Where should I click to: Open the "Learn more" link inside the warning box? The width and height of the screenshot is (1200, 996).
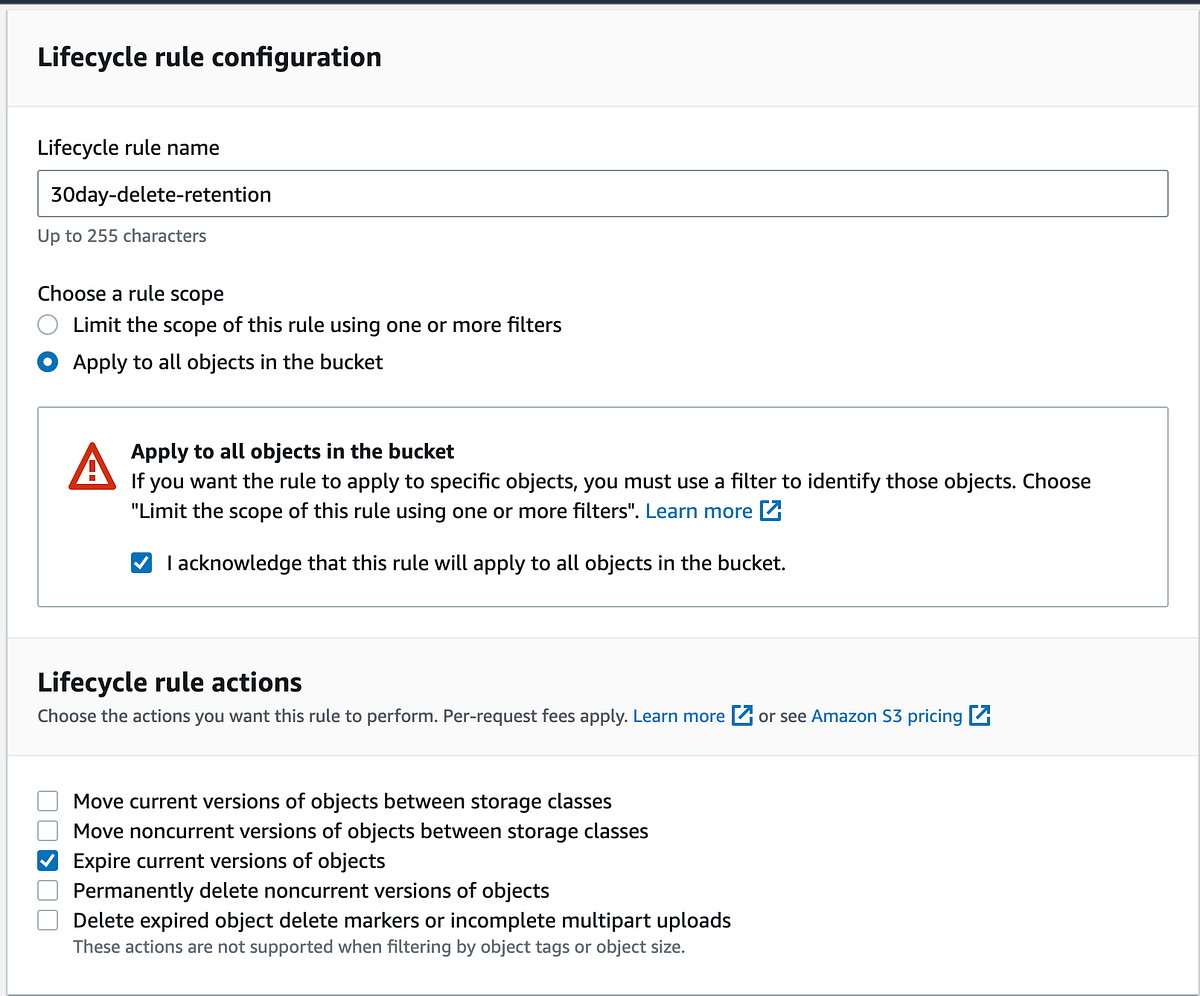(x=699, y=510)
